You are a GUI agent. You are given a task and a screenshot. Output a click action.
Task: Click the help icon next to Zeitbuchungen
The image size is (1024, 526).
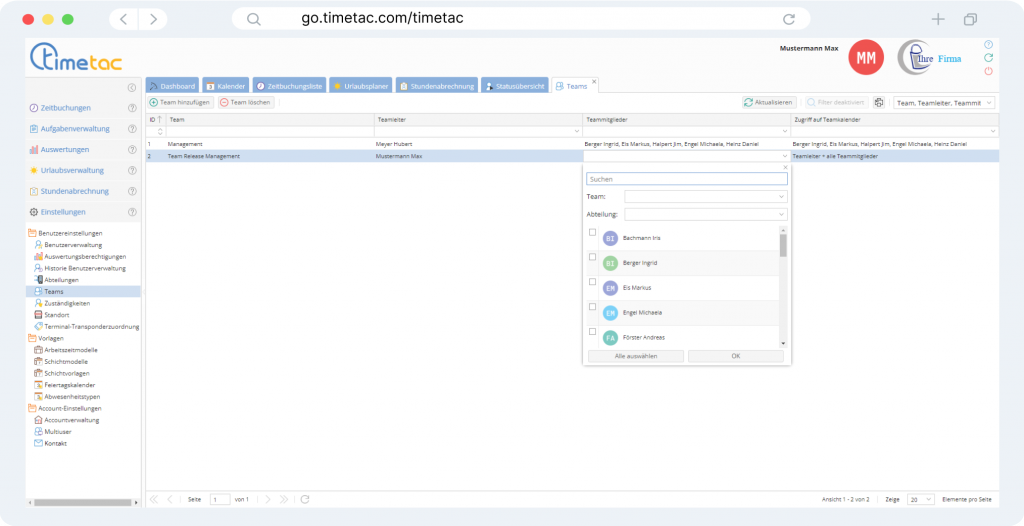pos(132,108)
